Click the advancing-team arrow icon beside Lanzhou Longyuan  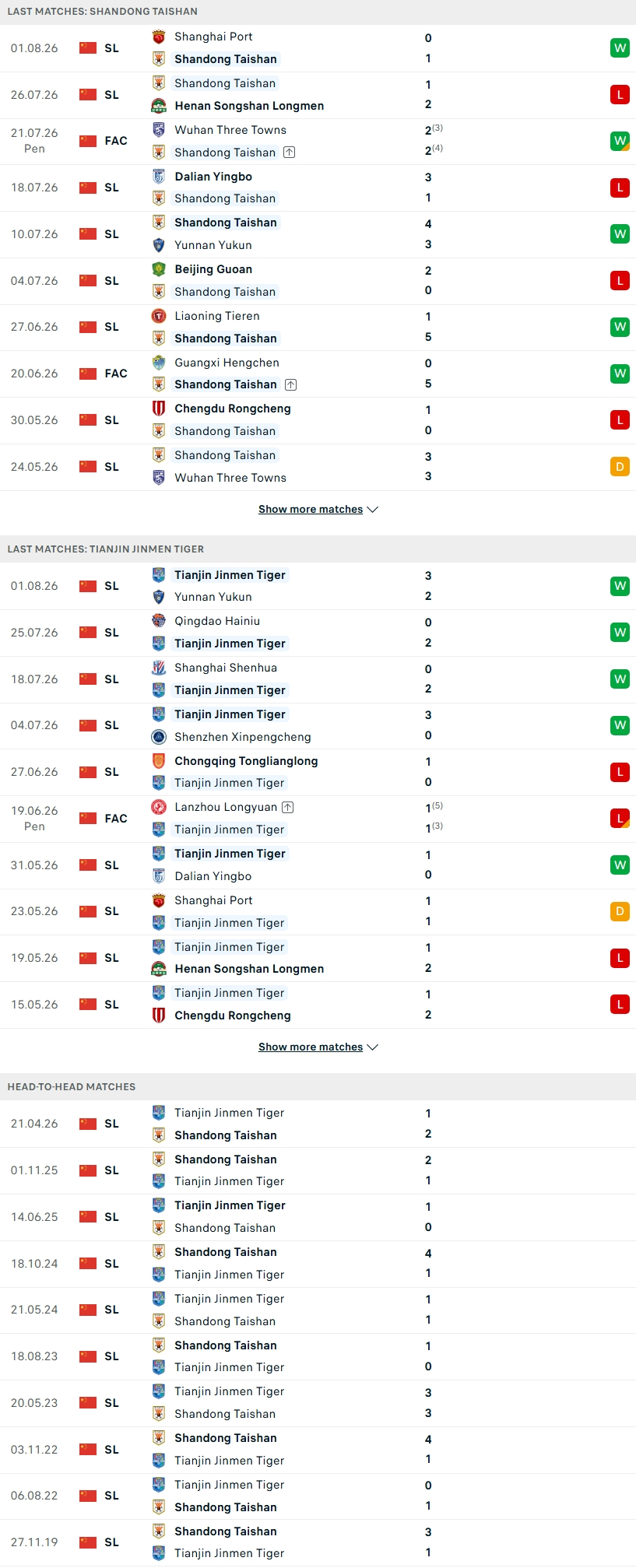pyautogui.click(x=288, y=807)
